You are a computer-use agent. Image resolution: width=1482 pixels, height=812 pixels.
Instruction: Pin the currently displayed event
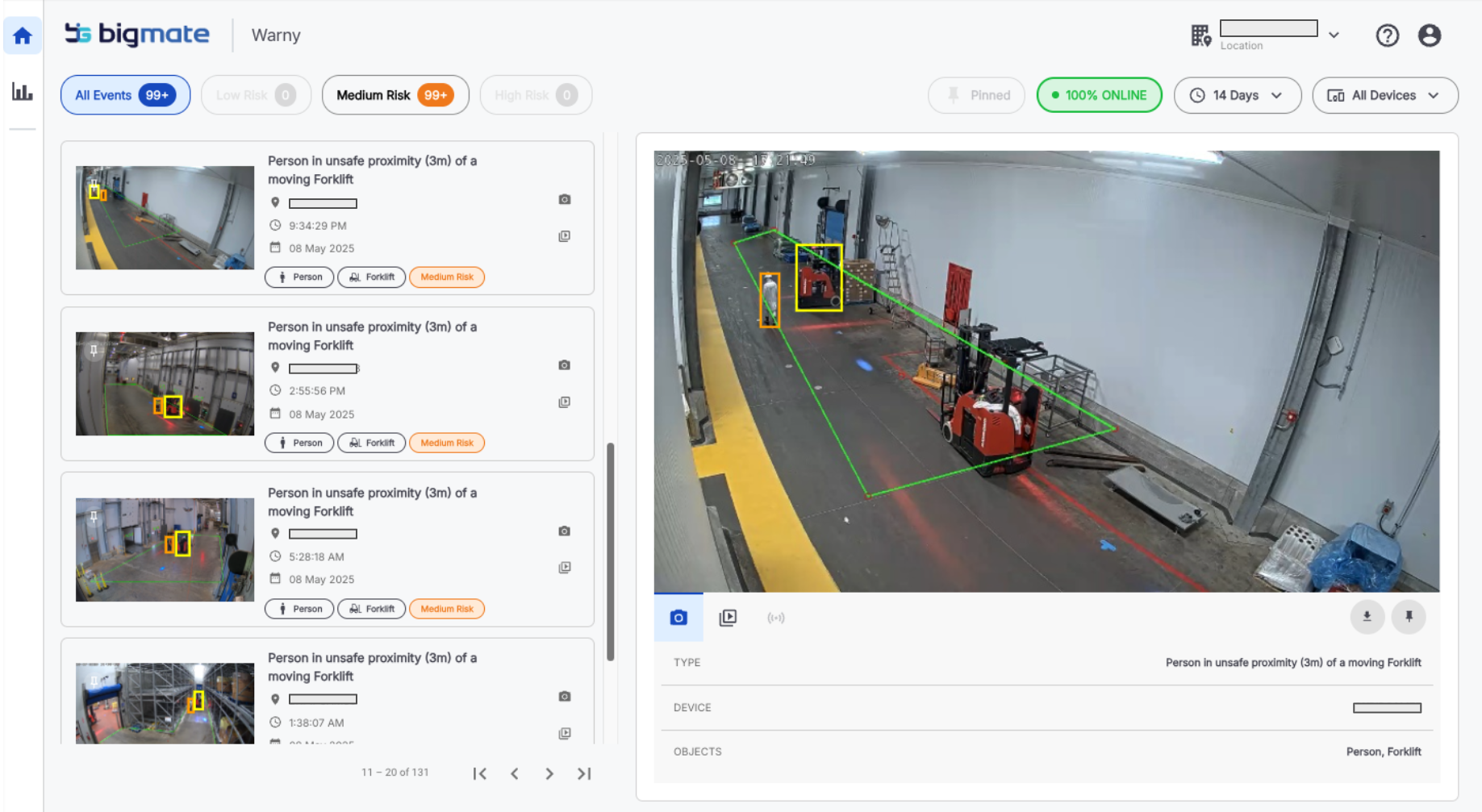tap(1409, 617)
